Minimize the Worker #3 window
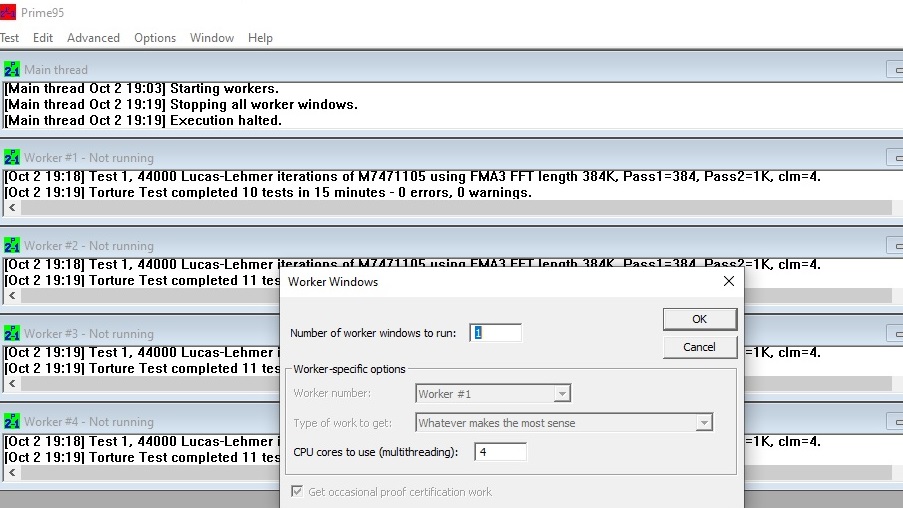 point(896,334)
